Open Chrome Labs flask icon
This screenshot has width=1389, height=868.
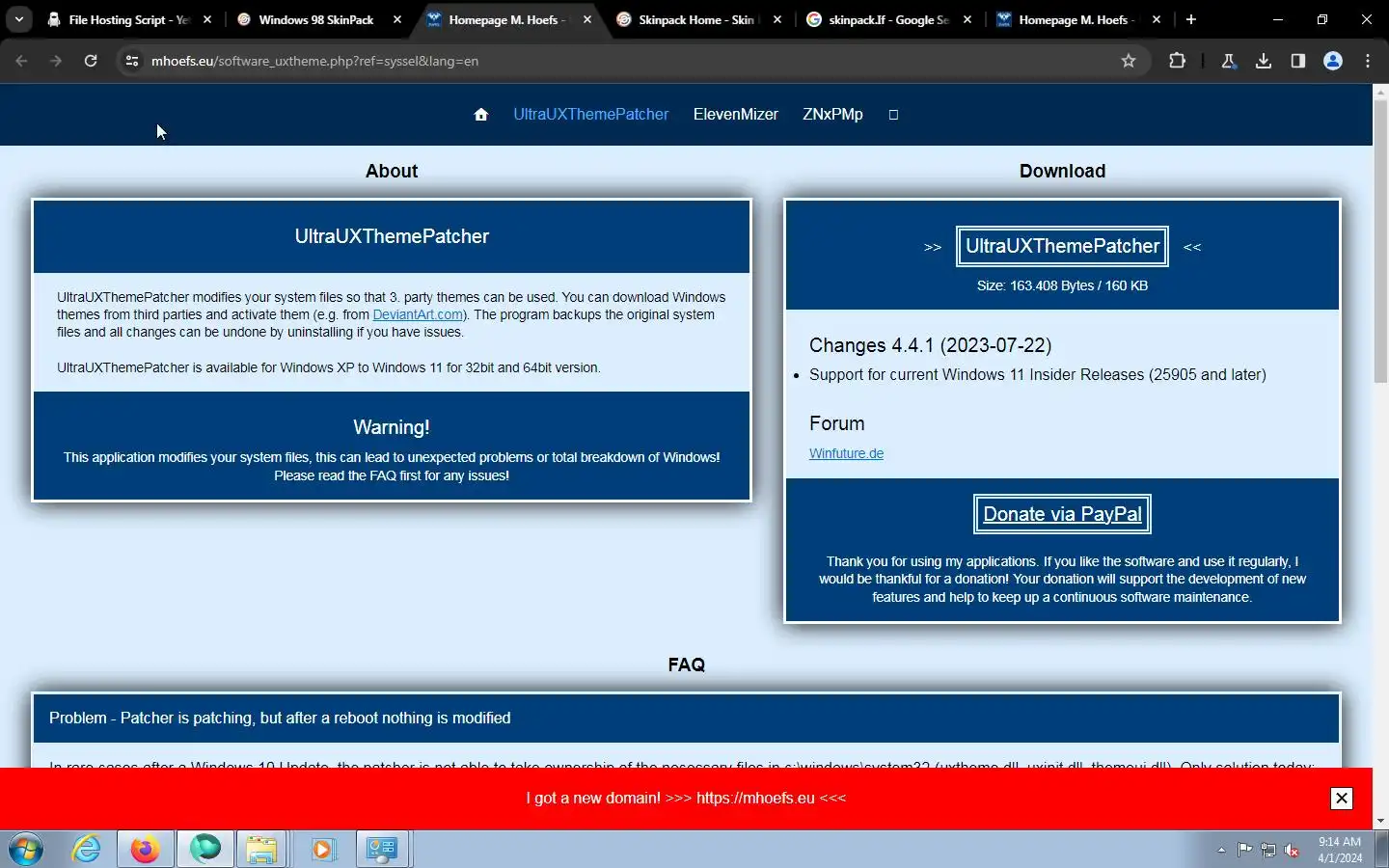click(x=1229, y=61)
